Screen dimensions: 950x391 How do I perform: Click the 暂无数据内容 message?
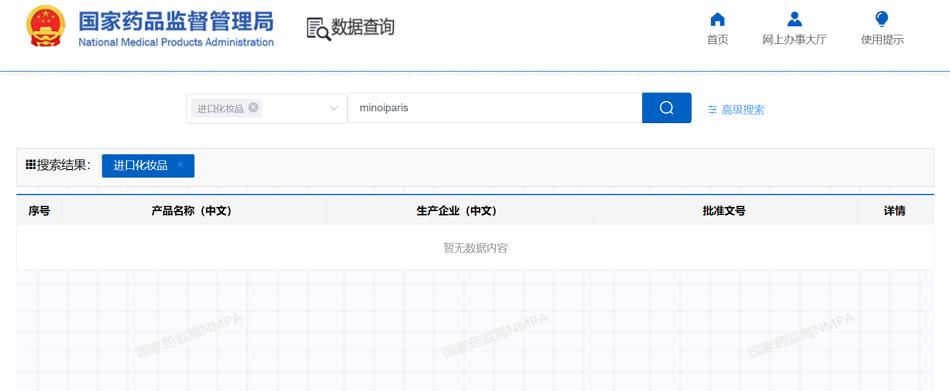[475, 248]
